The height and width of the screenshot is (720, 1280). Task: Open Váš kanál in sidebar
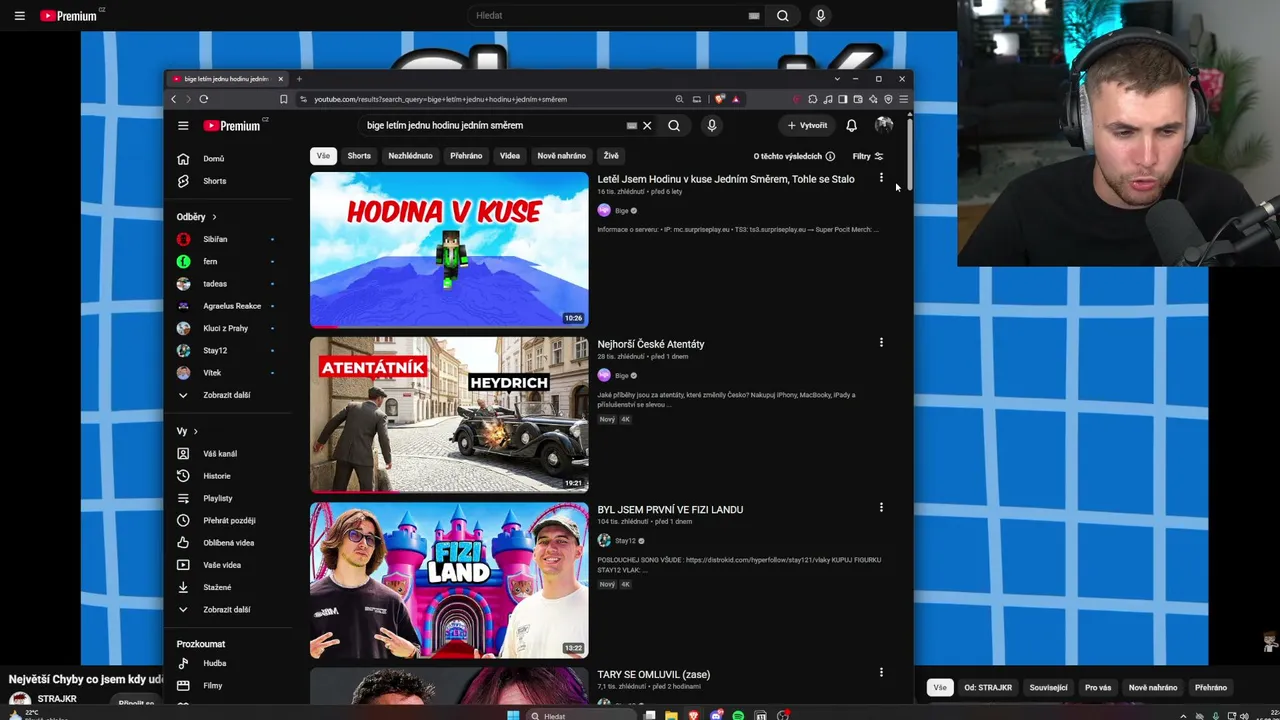click(x=220, y=454)
